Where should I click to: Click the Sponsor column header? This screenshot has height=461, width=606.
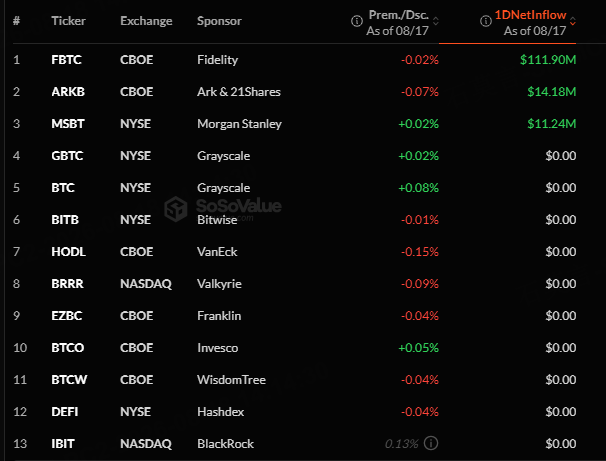pyautogui.click(x=219, y=21)
